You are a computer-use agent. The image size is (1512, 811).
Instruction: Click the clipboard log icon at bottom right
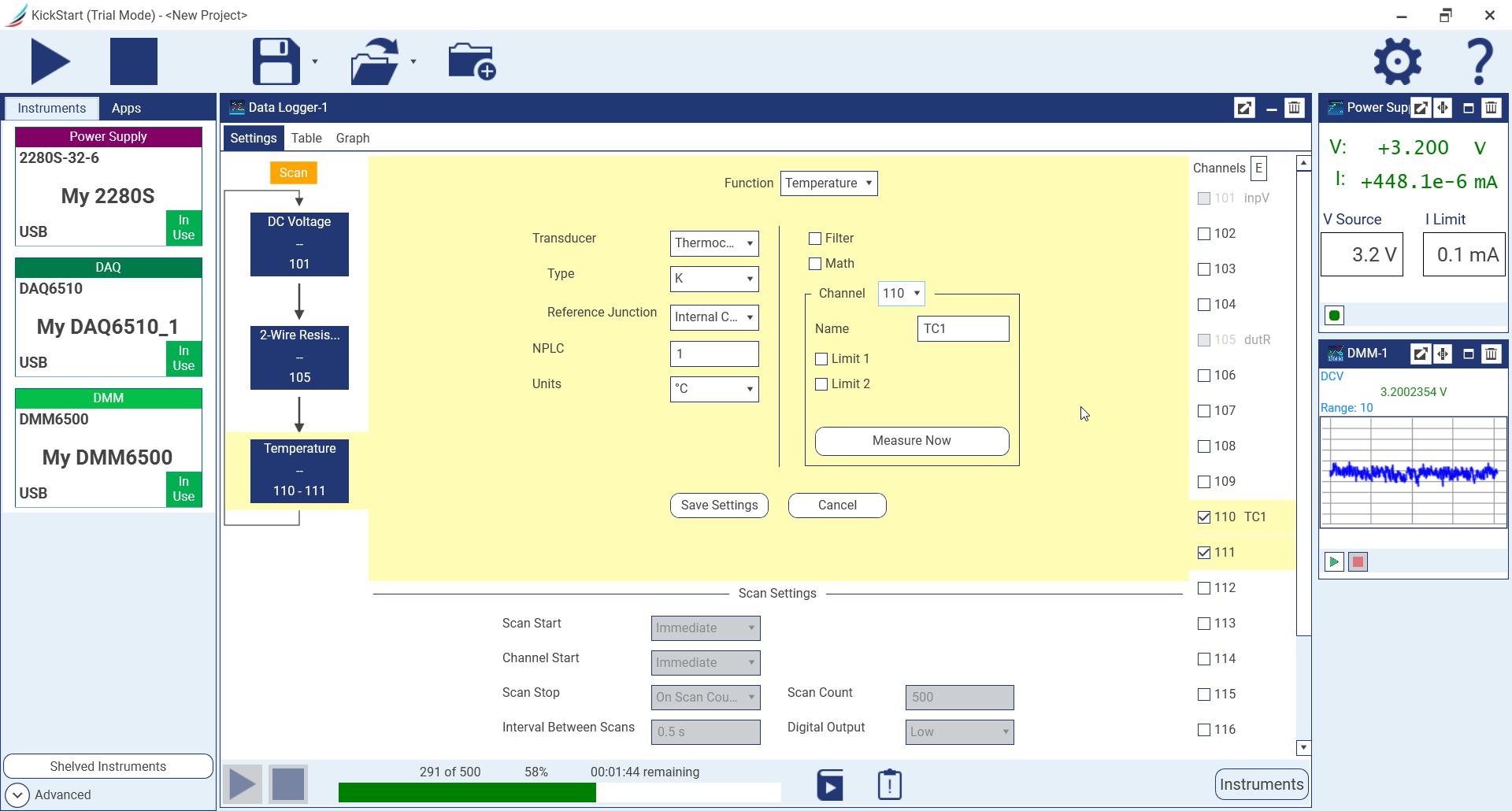click(x=889, y=783)
